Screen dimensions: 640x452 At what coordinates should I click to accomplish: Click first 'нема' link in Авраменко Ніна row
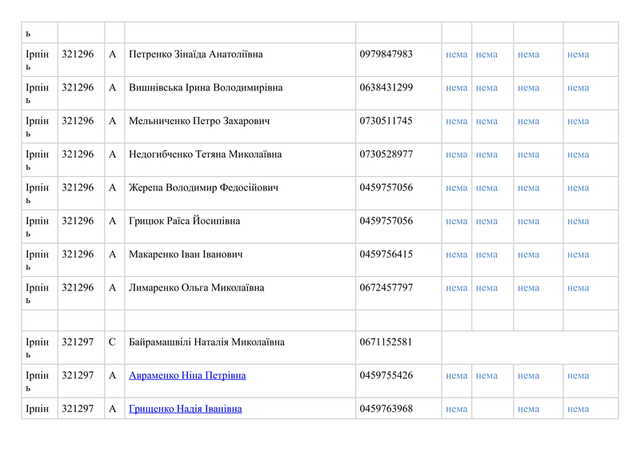456,376
